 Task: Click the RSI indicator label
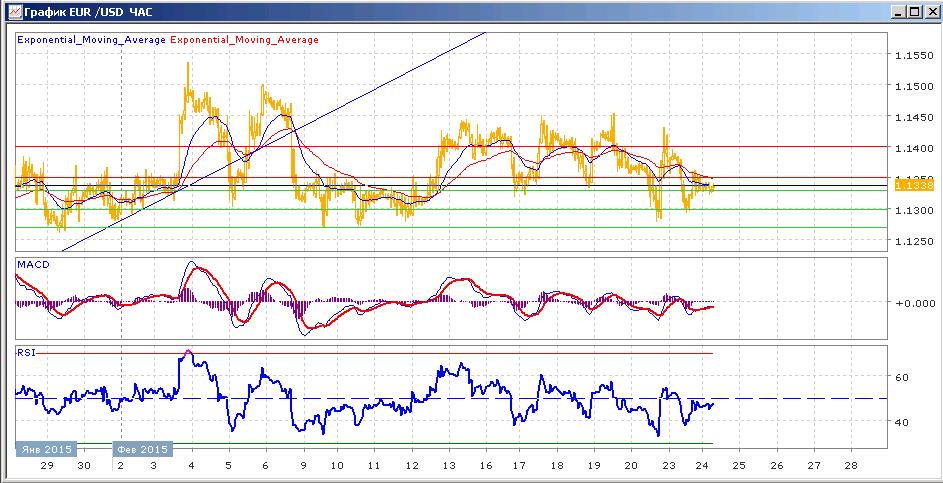point(25,352)
